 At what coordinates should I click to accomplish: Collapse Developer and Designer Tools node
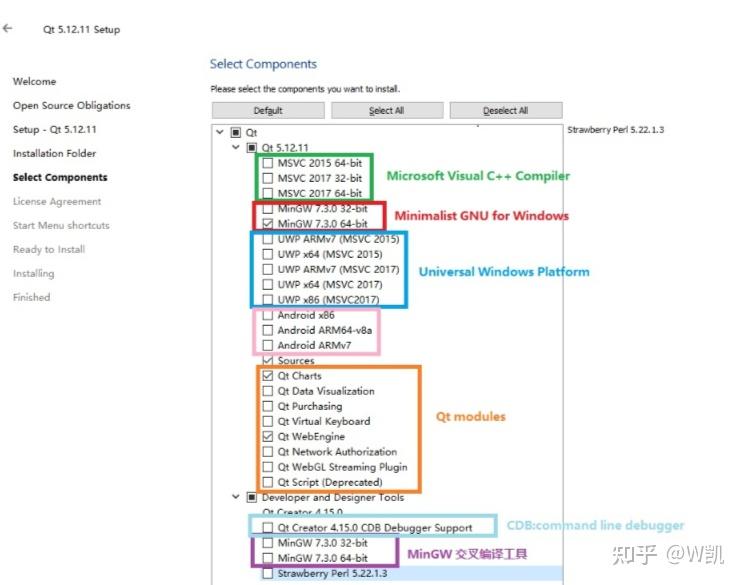point(236,497)
